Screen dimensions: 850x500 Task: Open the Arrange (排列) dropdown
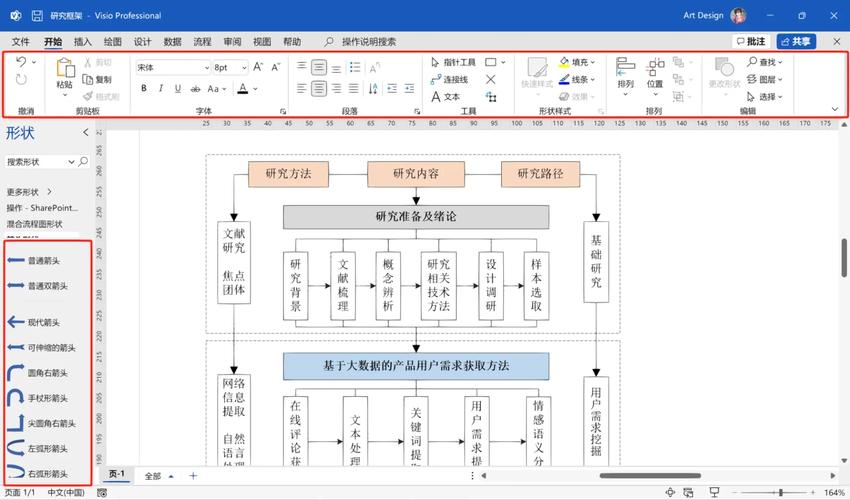click(626, 78)
